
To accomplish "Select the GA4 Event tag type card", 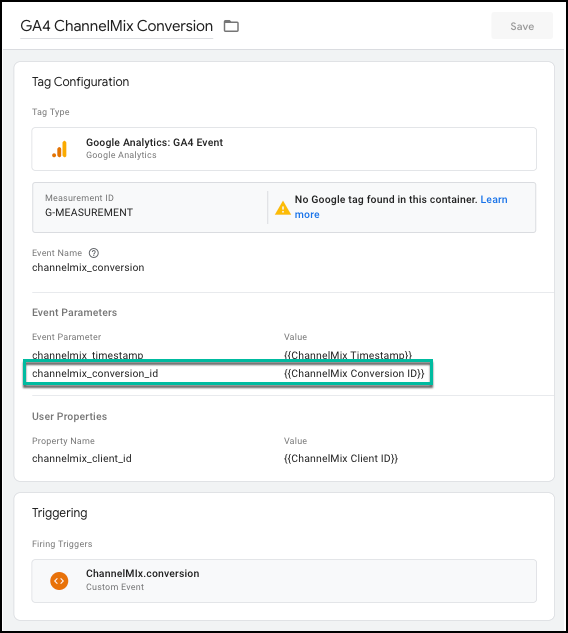I will tap(284, 149).
